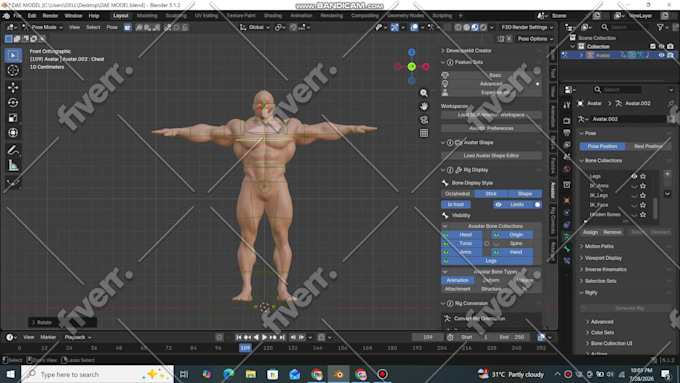
Task: Click the viewport pan hand icon
Action: pyautogui.click(x=424, y=106)
